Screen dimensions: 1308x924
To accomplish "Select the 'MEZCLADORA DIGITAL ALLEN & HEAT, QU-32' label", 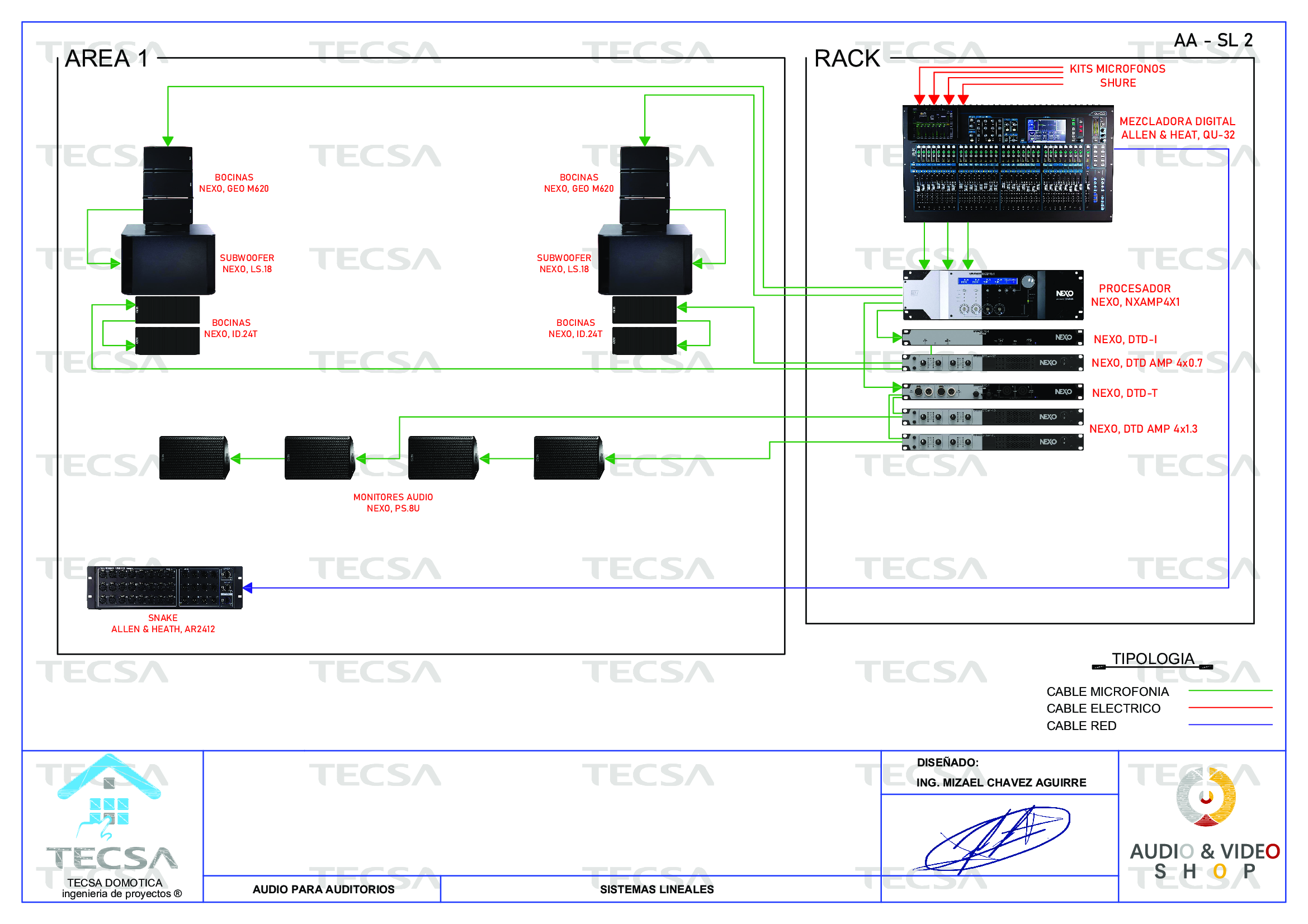I will coord(1178,128).
